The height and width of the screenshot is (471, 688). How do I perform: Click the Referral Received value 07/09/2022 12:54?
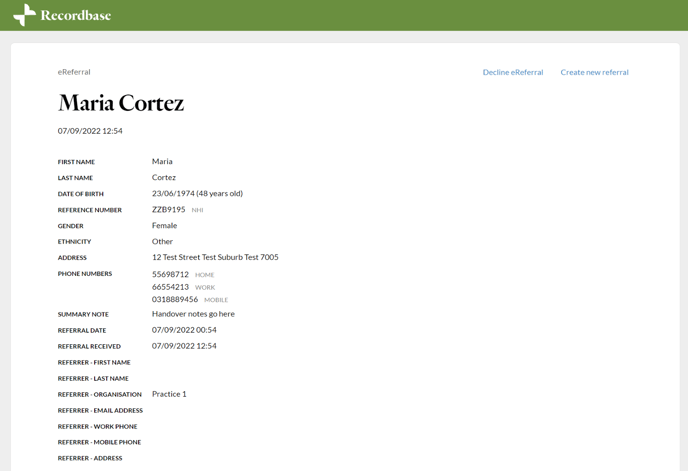coord(184,346)
